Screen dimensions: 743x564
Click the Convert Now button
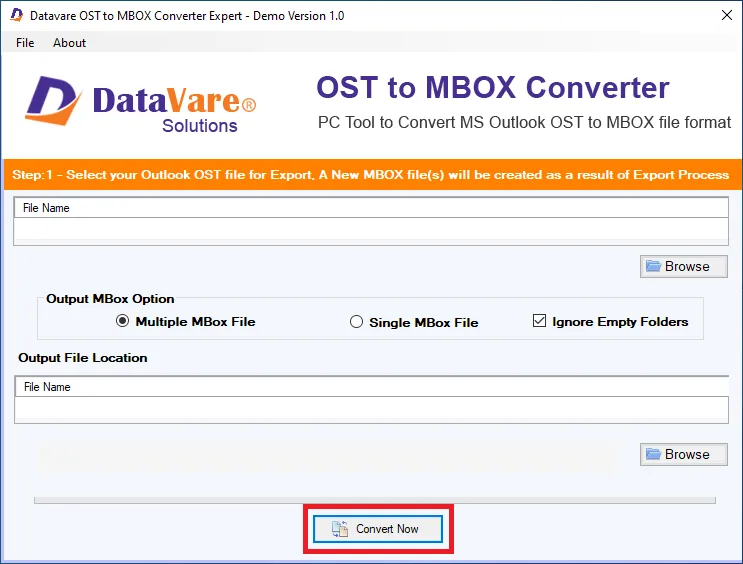(x=378, y=529)
